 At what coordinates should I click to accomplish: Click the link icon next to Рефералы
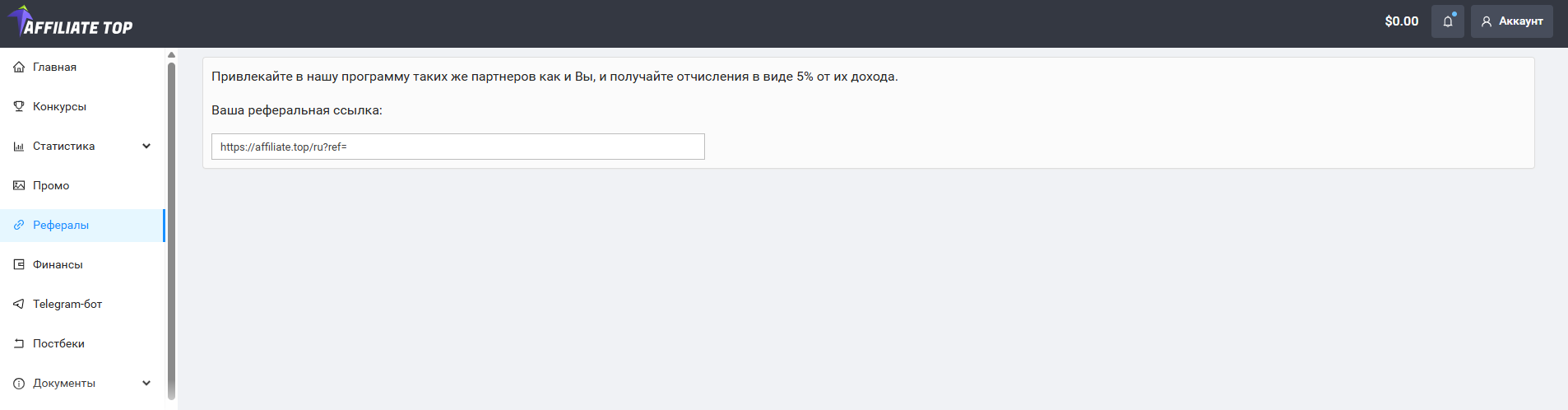(x=19, y=226)
